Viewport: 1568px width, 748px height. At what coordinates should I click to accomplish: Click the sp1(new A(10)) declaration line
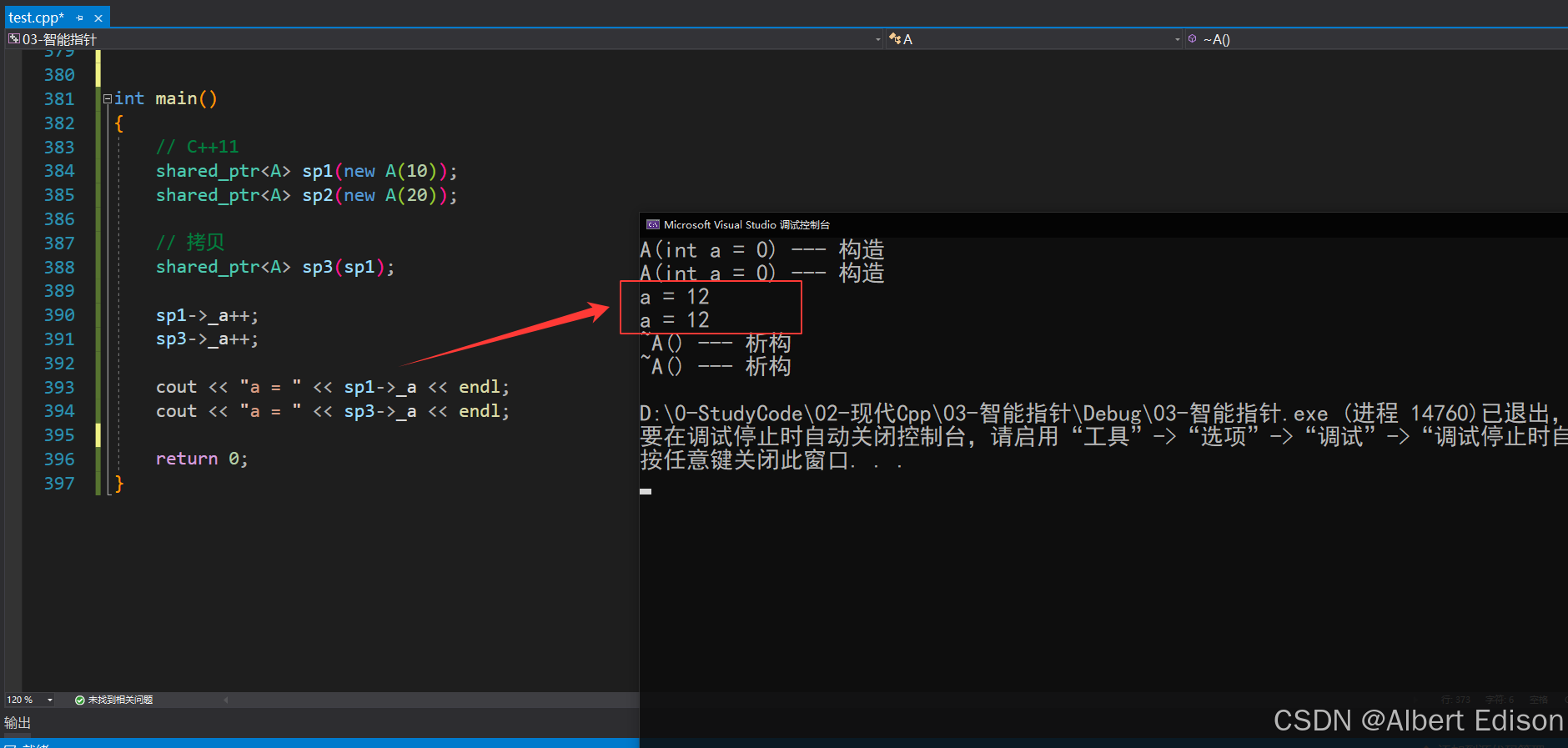click(307, 171)
